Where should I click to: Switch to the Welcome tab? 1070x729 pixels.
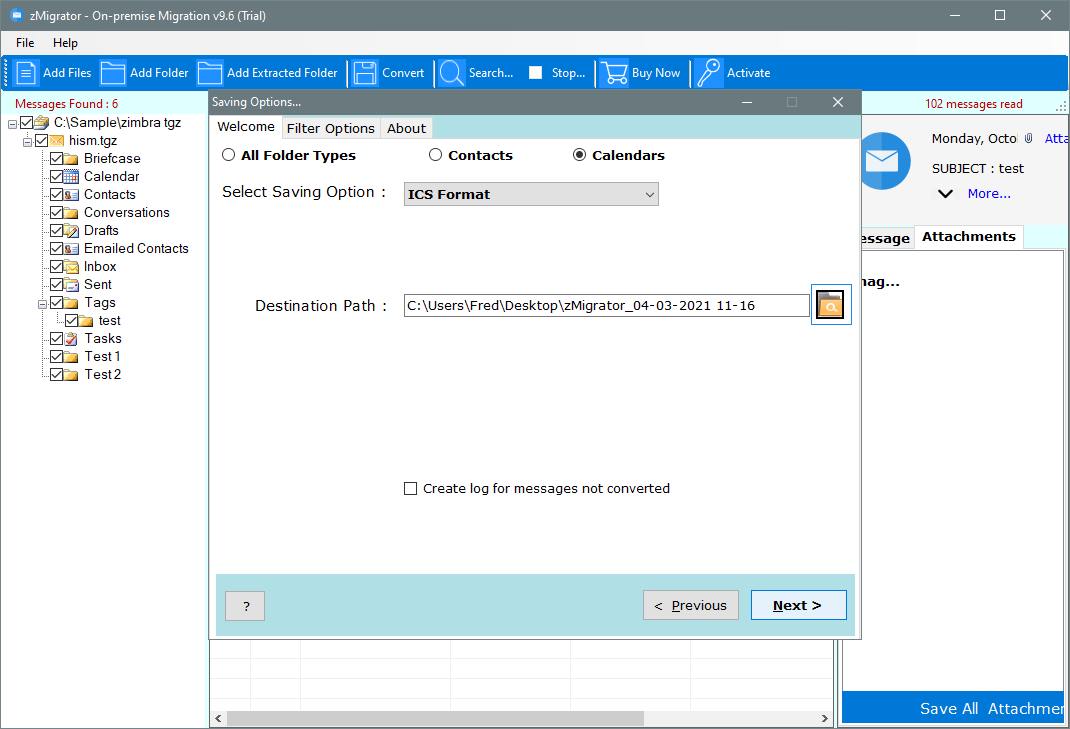[246, 127]
